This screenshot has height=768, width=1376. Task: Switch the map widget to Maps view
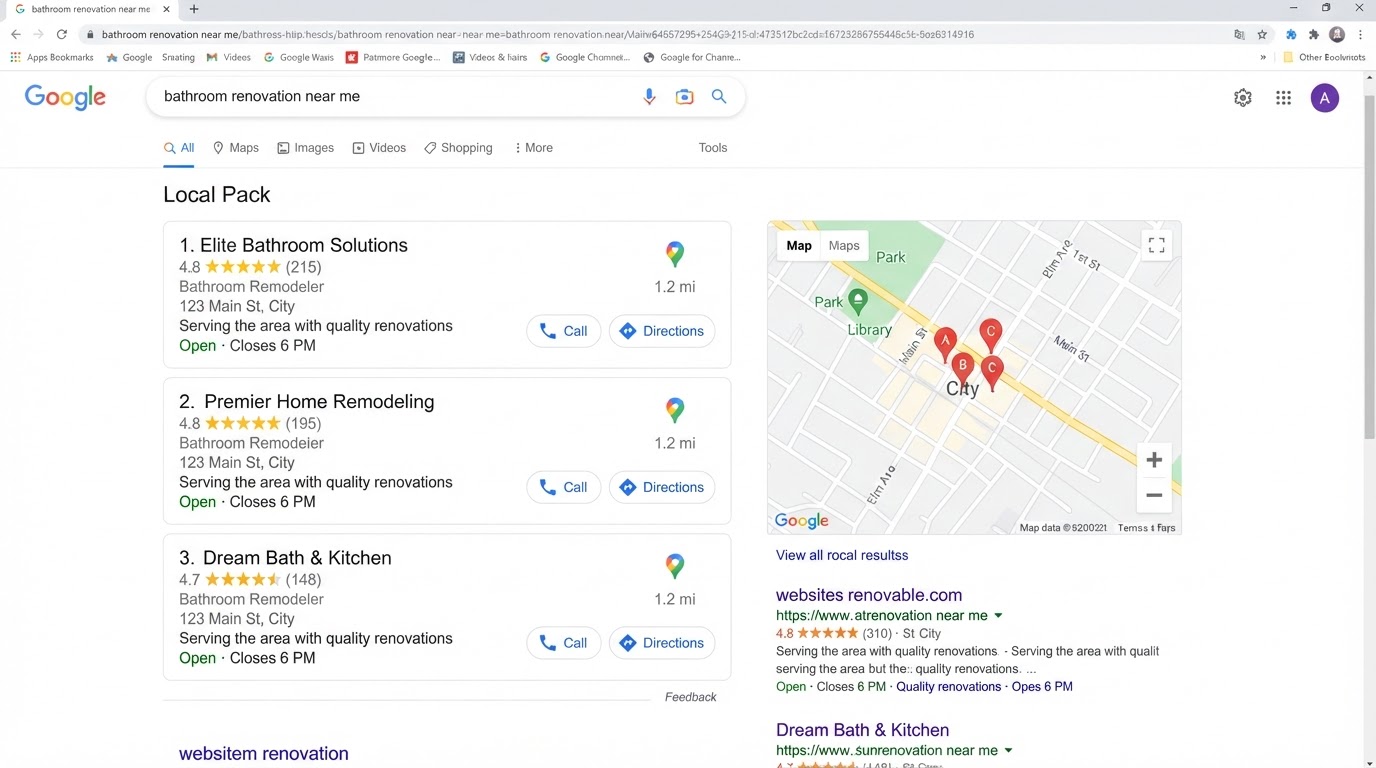(x=844, y=246)
